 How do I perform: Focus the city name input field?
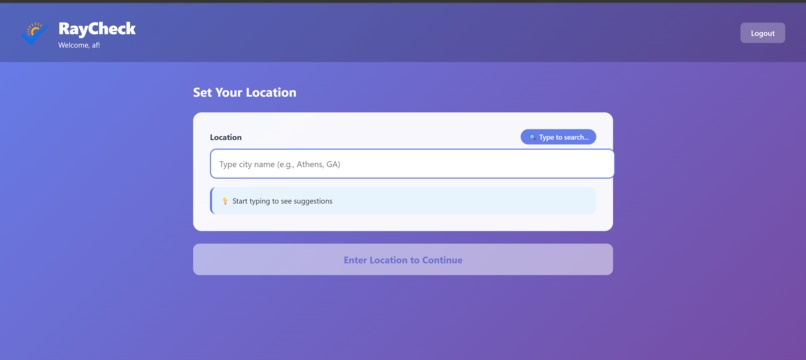412,164
